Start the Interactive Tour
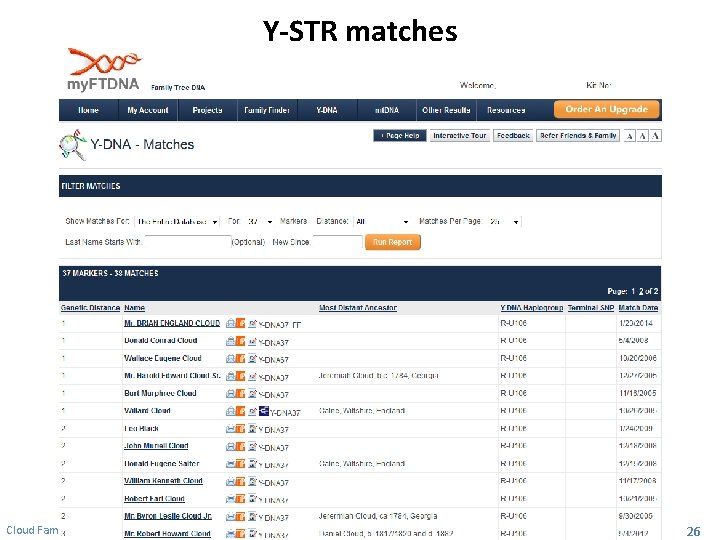720x540 pixels. point(460,135)
